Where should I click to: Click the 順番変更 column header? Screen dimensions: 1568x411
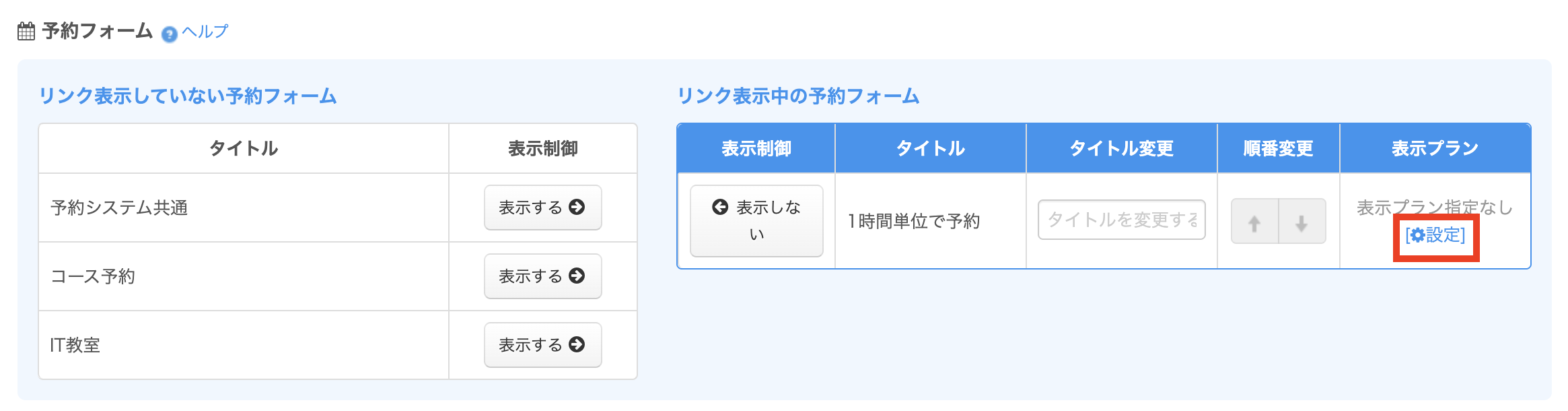click(x=1278, y=148)
